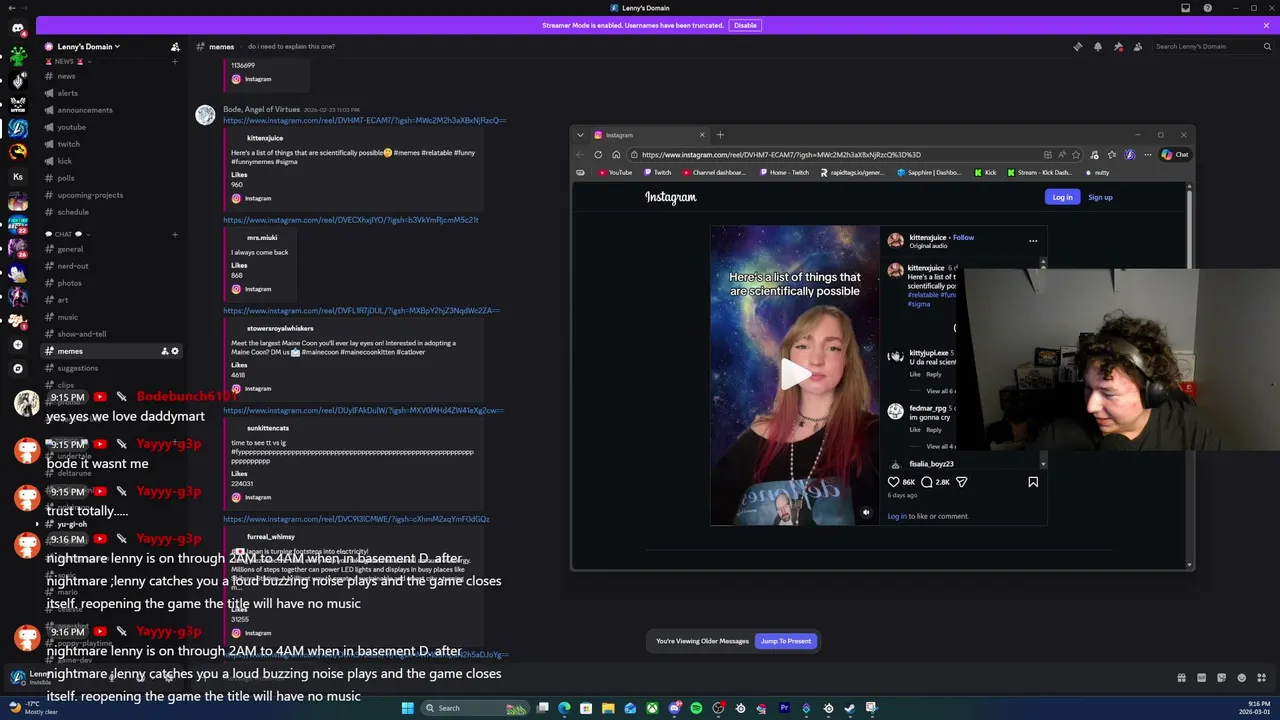
Task: Add a channel to the NEWS category
Action: point(175,61)
